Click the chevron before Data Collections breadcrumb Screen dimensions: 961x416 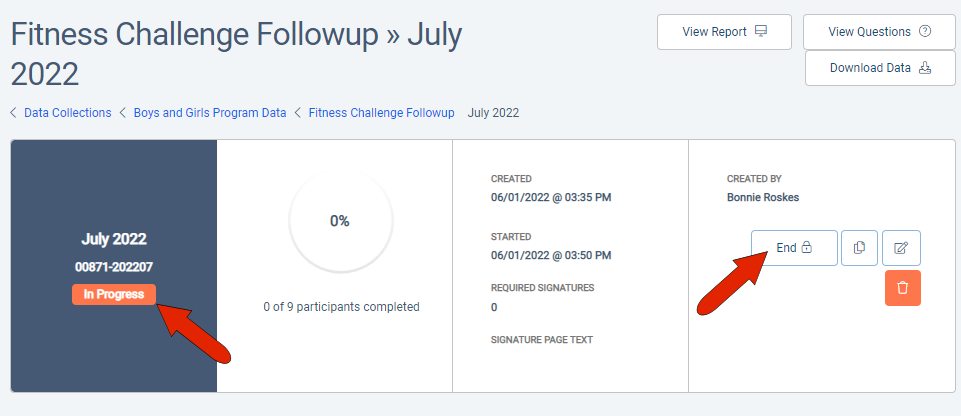pyautogui.click(x=14, y=113)
